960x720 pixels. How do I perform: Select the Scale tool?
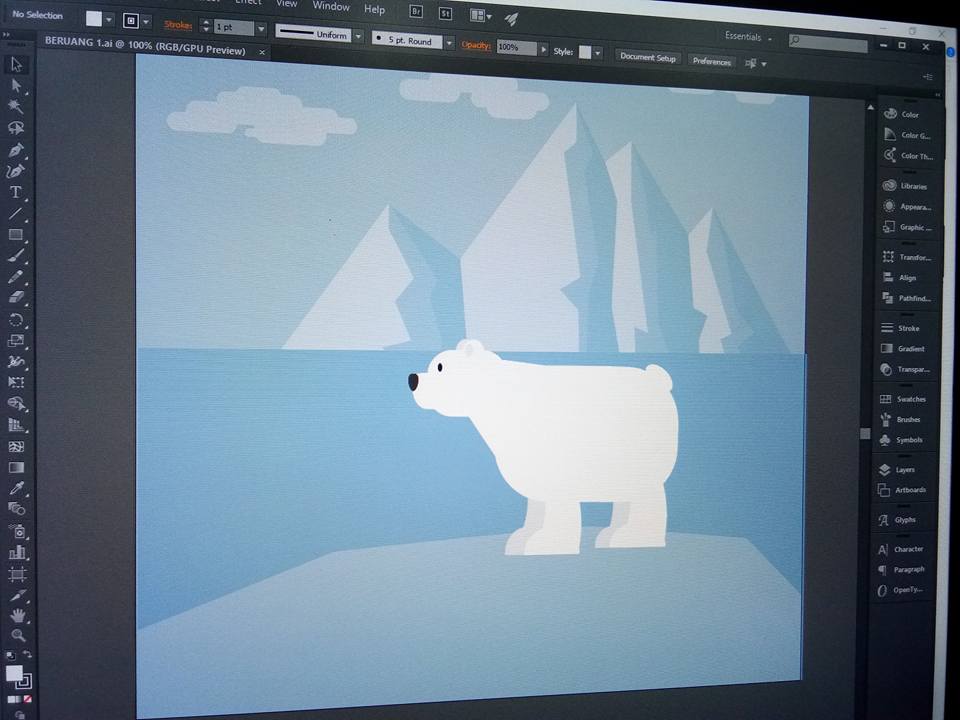[x=15, y=340]
